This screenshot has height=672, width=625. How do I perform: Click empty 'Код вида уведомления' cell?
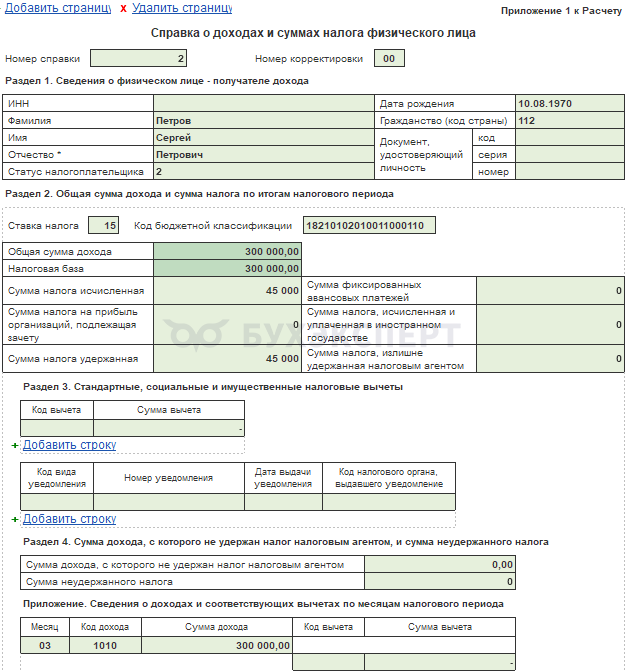click(57, 502)
